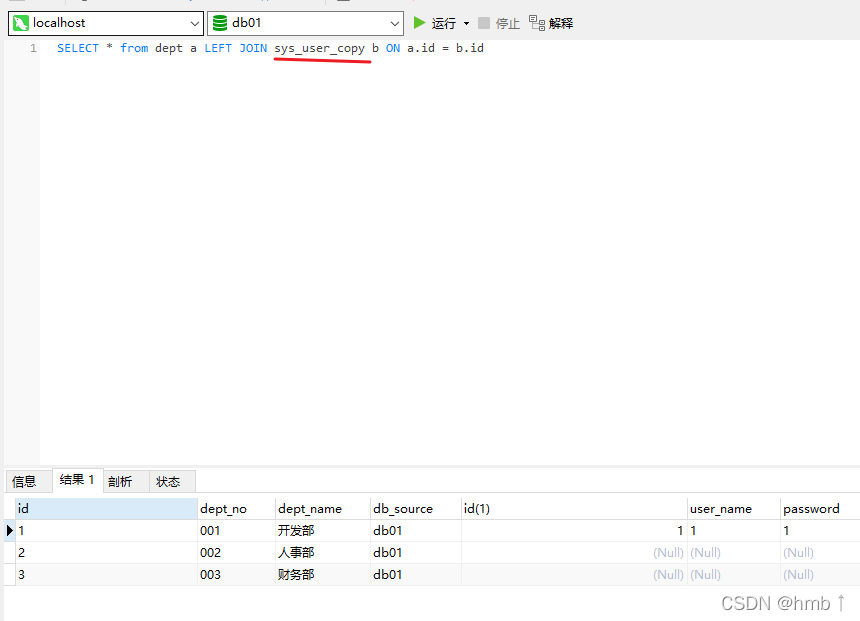Image resolution: width=860 pixels, height=621 pixels.
Task: Select the dept_no cell 002
Action: click(236, 552)
